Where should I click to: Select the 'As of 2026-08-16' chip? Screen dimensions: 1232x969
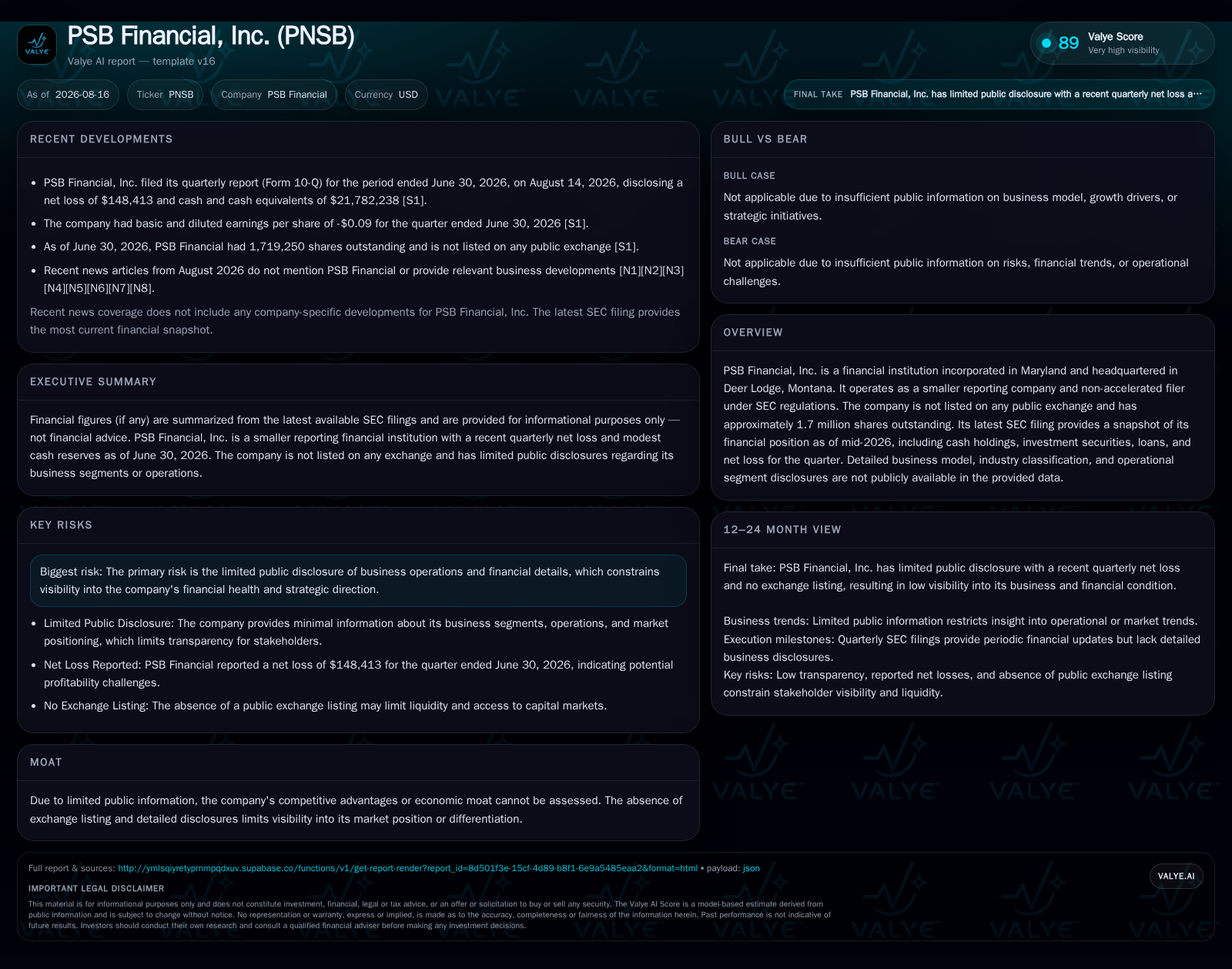(x=68, y=95)
